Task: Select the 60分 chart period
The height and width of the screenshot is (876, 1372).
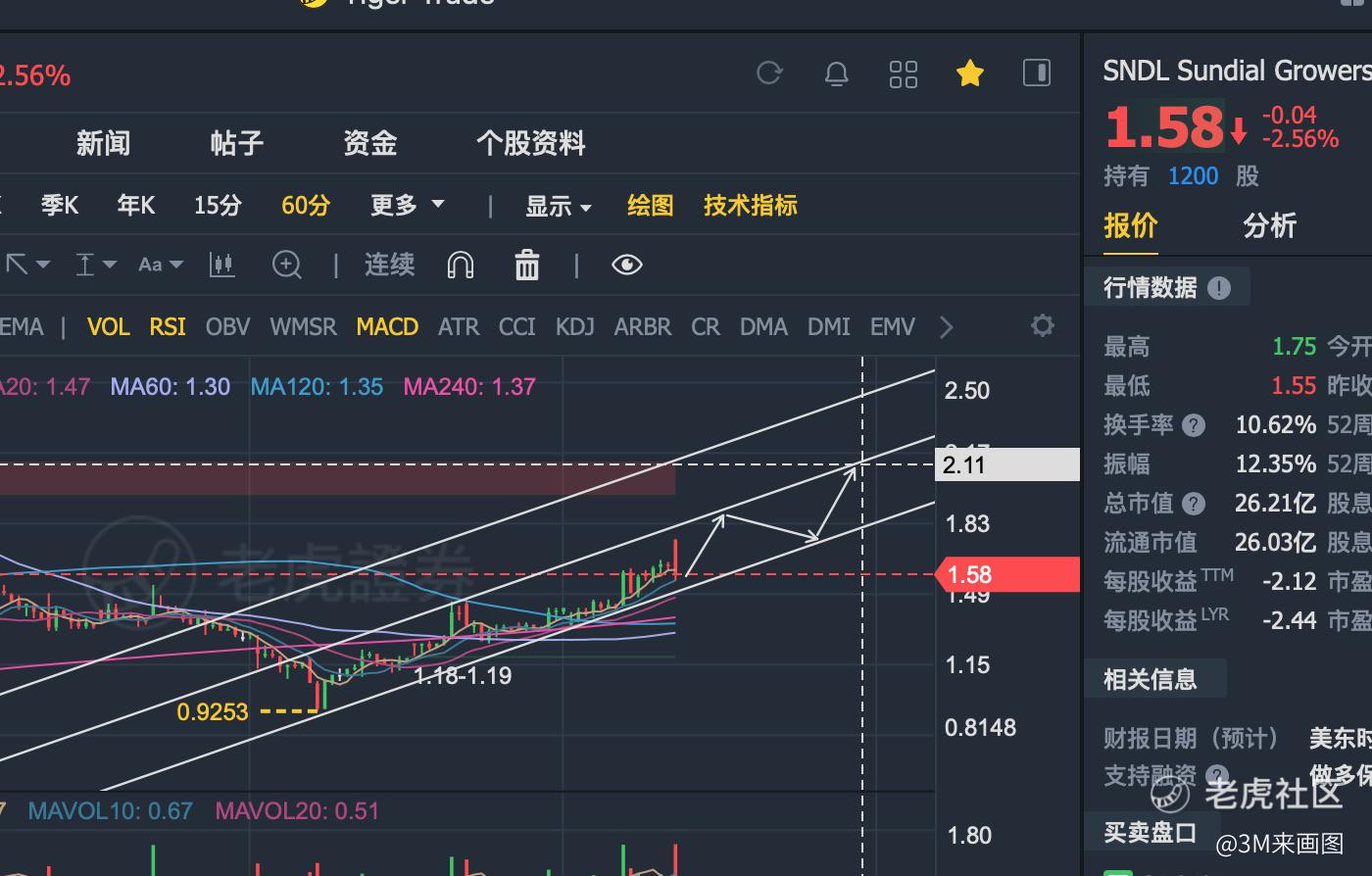Action: (x=306, y=206)
